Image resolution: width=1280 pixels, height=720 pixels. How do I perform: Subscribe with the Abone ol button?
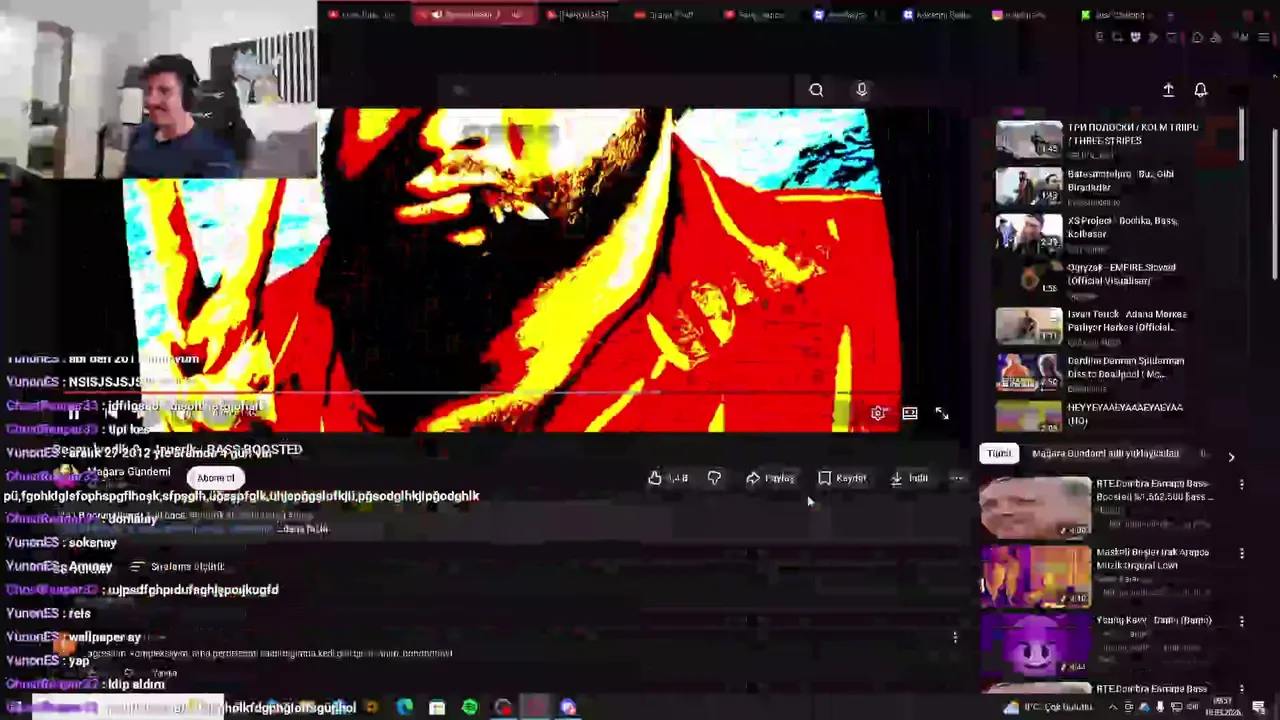[x=216, y=478]
